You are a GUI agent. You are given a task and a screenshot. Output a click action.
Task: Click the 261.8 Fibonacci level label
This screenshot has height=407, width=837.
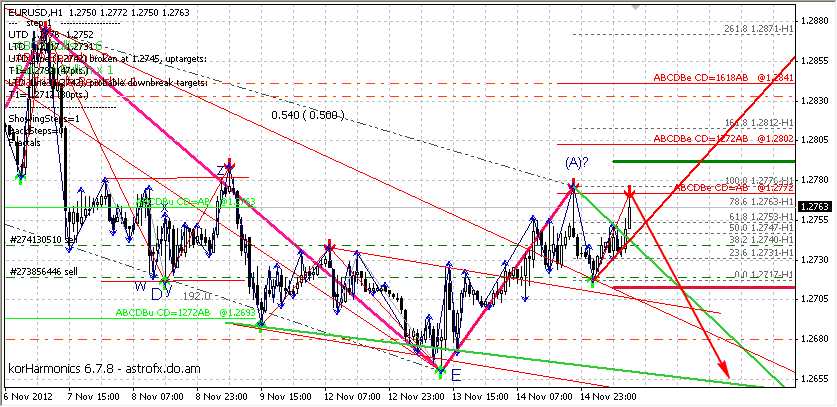point(759,30)
